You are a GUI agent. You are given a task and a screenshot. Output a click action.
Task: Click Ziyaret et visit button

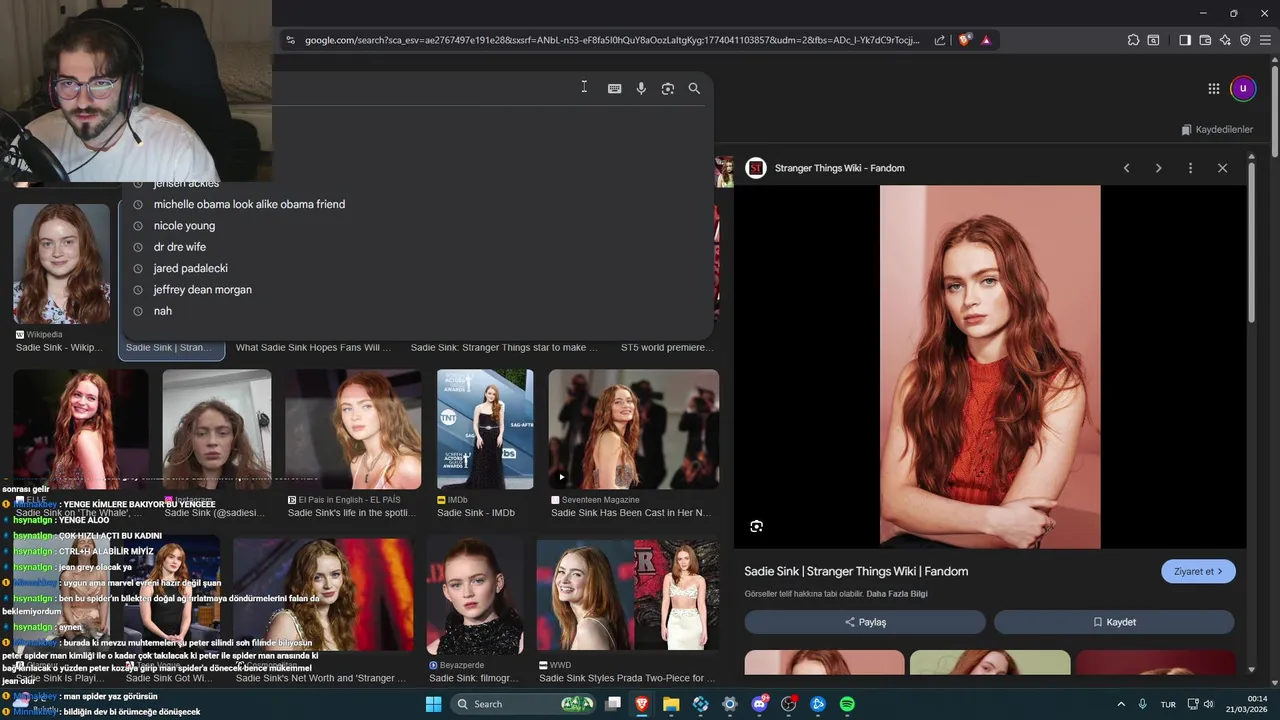tap(1198, 571)
